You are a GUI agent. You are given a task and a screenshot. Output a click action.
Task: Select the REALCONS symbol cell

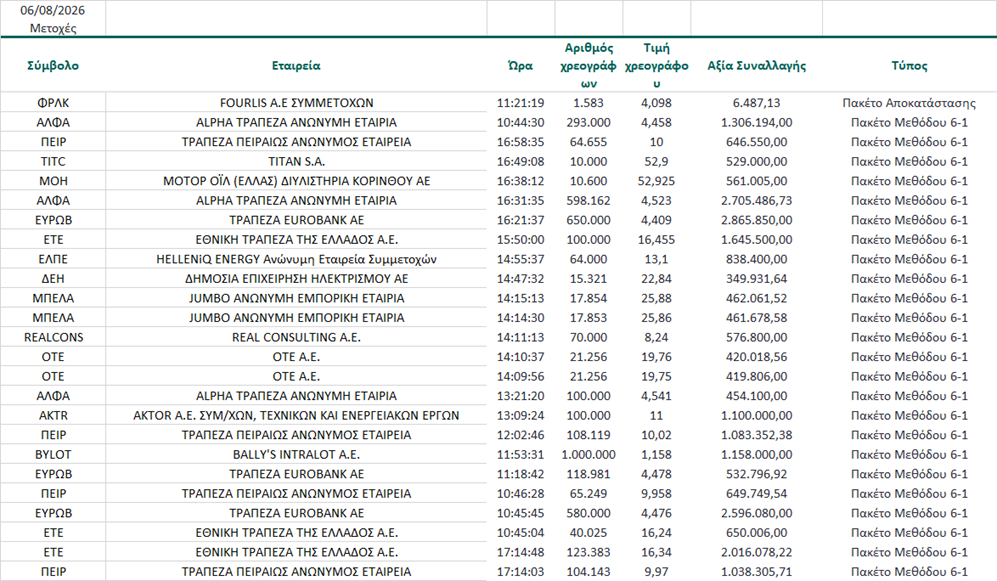[53, 338]
